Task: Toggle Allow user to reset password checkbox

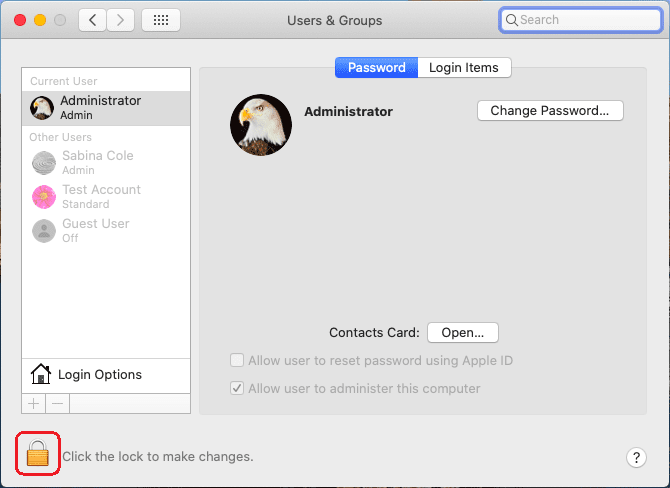Action: point(237,361)
